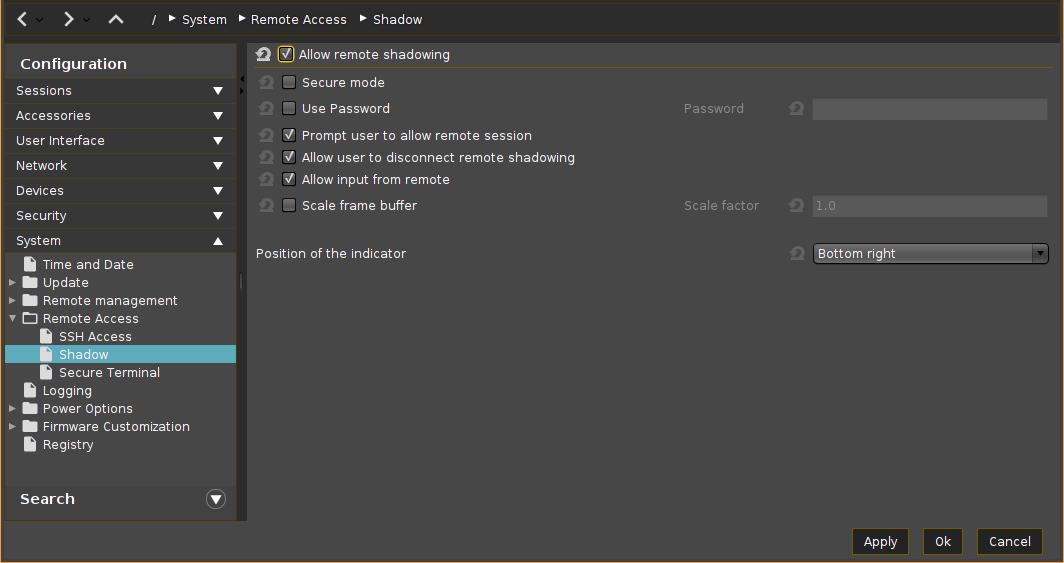
Task: Click reset icon next to Secure mode
Action: [x=266, y=83]
